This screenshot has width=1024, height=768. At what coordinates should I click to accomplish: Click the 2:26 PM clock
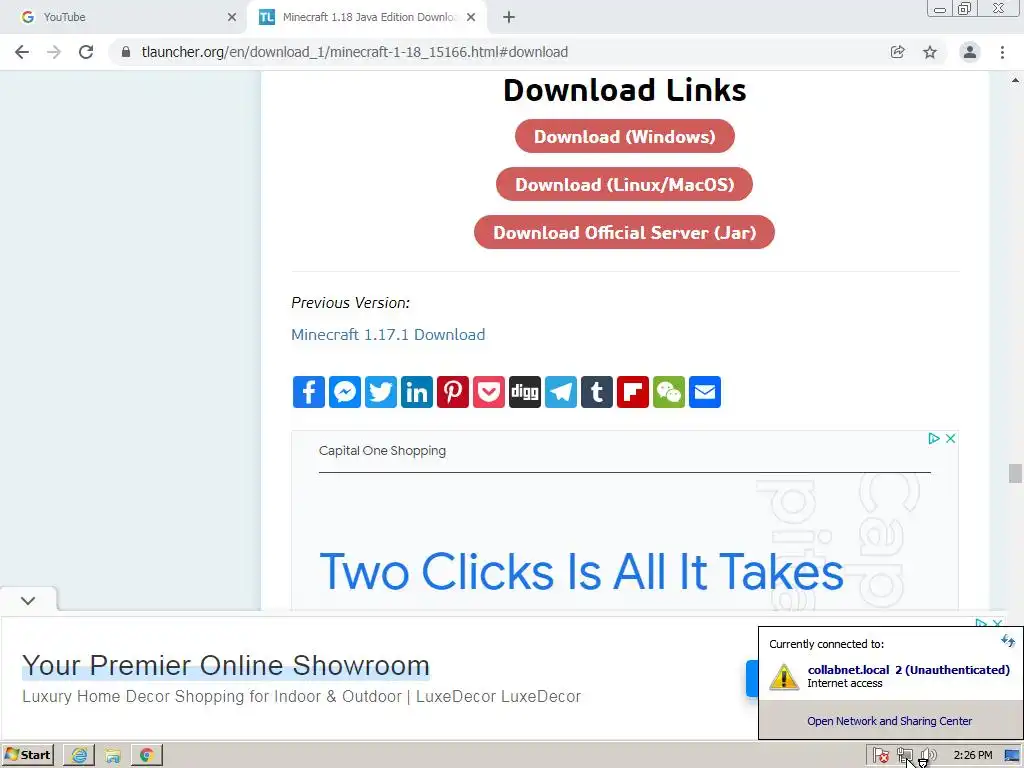click(972, 756)
